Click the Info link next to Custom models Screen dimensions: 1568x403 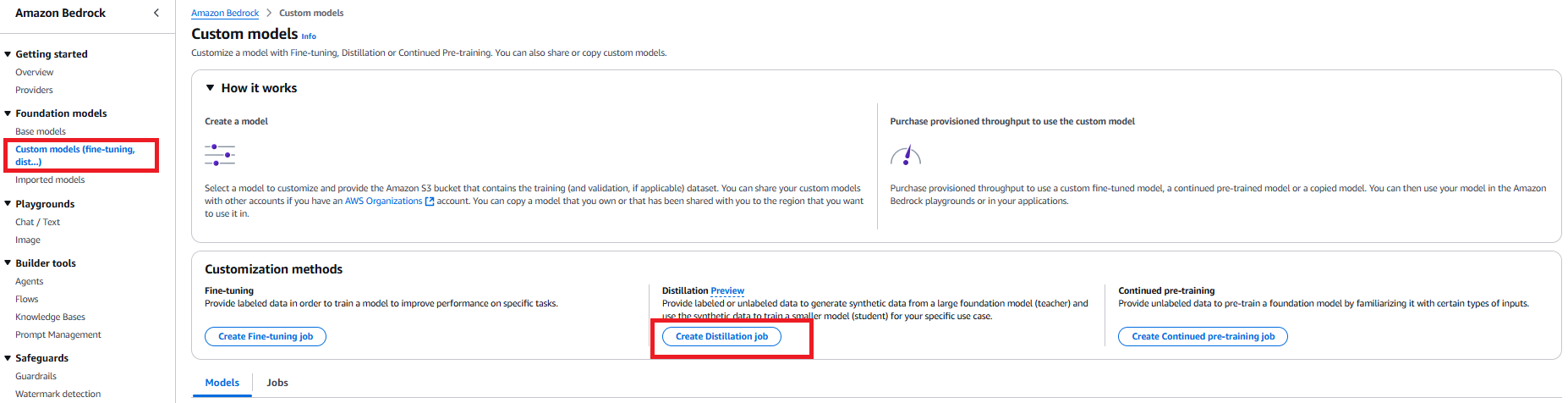pyautogui.click(x=309, y=36)
